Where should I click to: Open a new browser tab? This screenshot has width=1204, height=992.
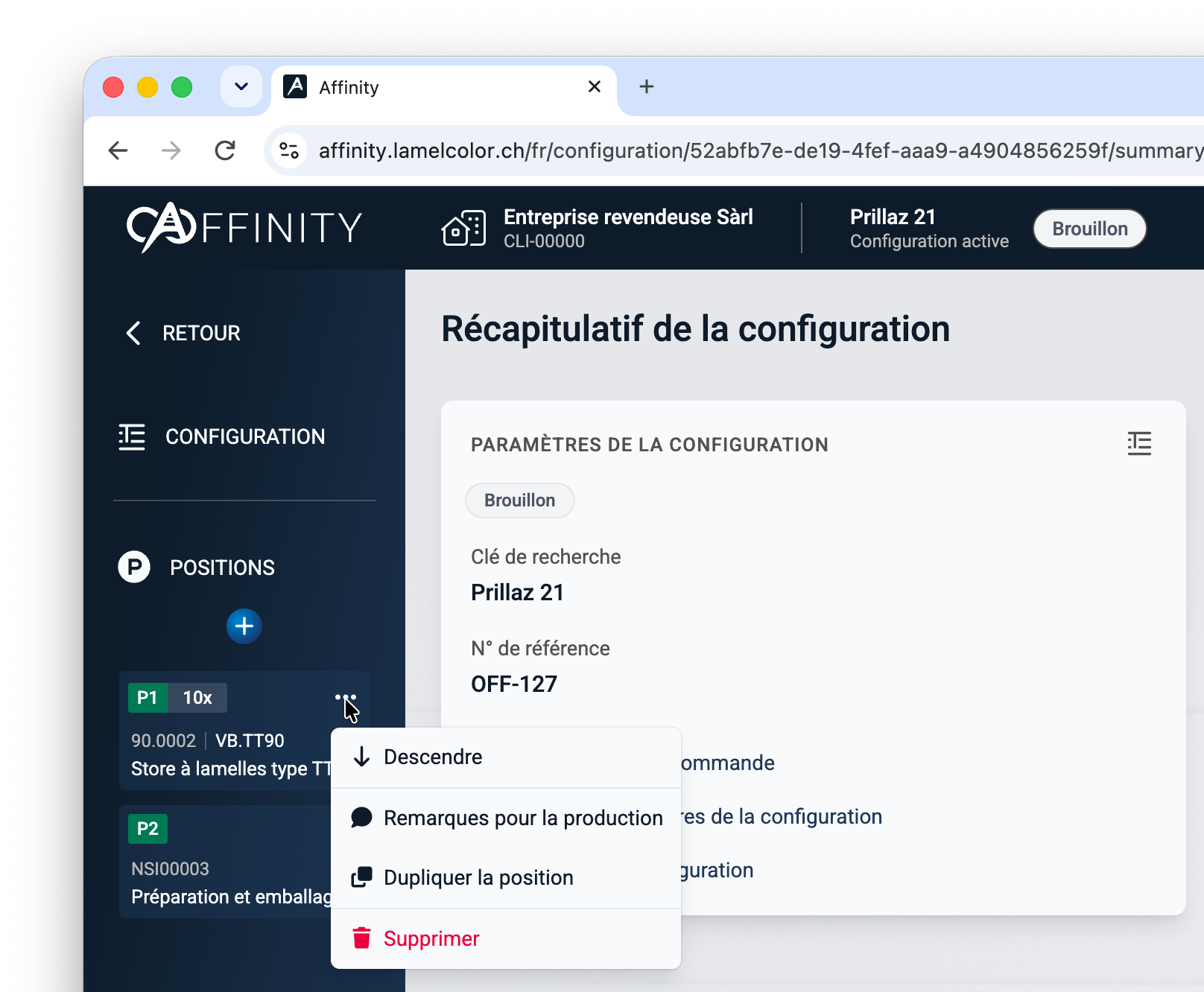(647, 87)
